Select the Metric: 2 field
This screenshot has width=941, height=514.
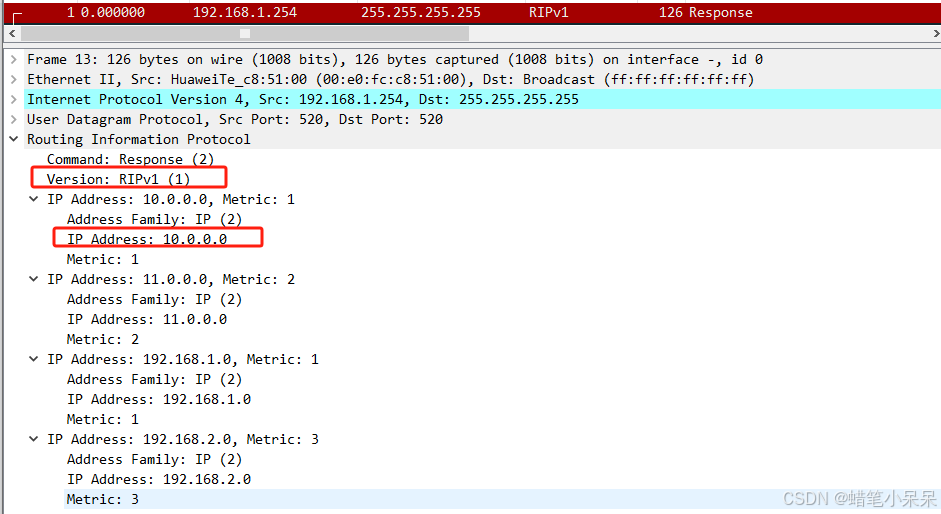103,339
